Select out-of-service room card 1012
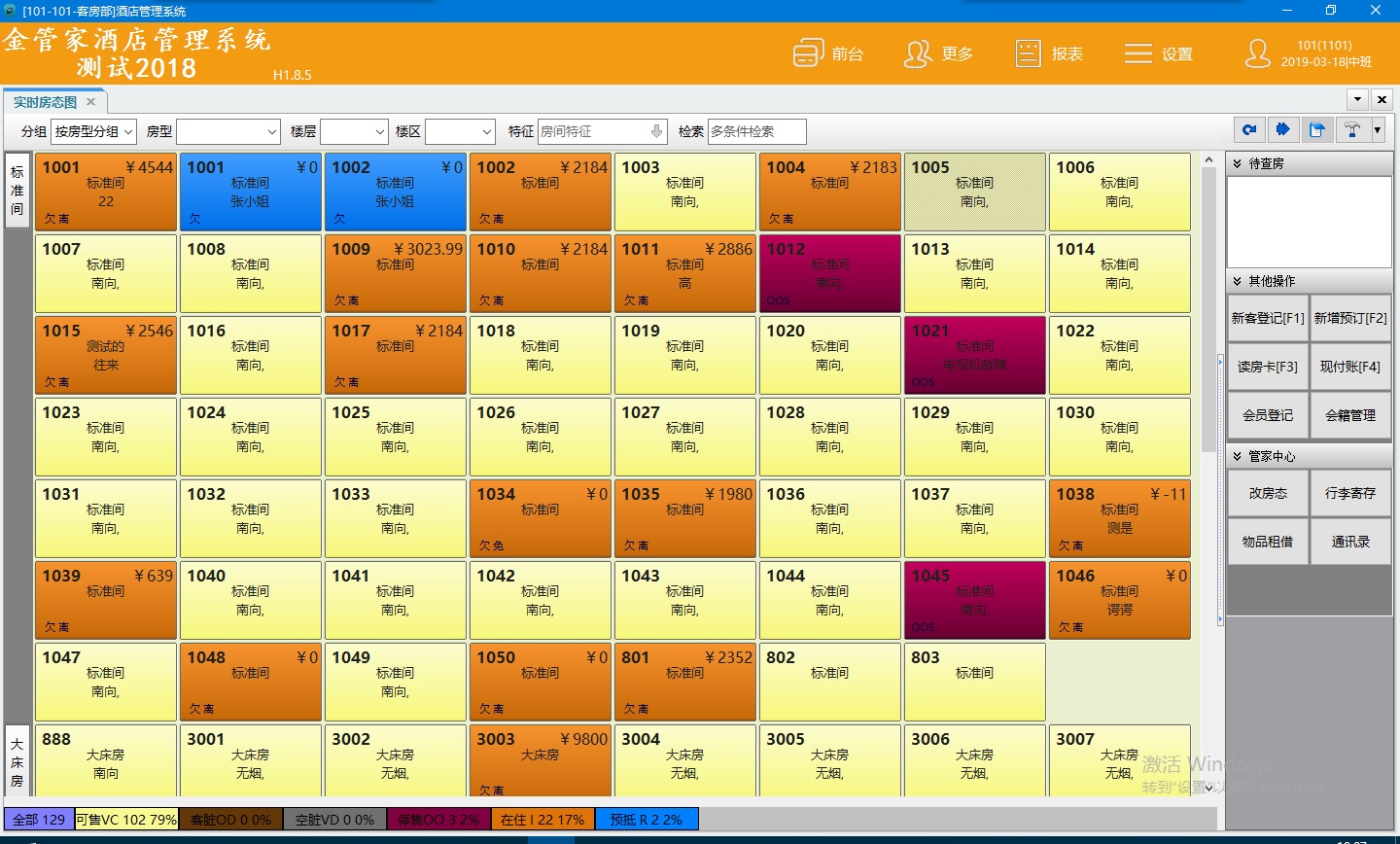Viewport: 1400px width, 844px height. (x=830, y=273)
